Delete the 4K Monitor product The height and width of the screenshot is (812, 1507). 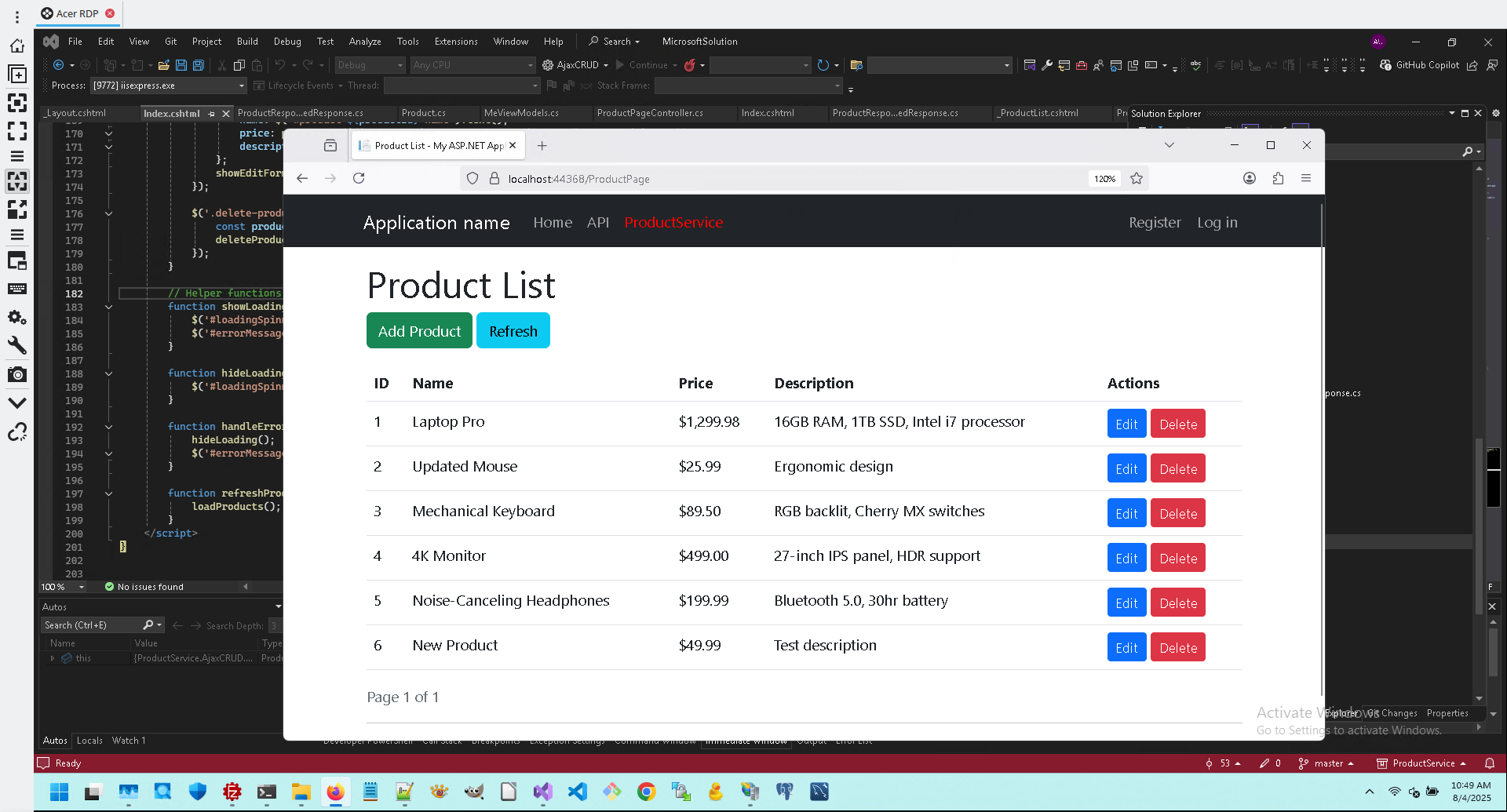pos(1178,558)
